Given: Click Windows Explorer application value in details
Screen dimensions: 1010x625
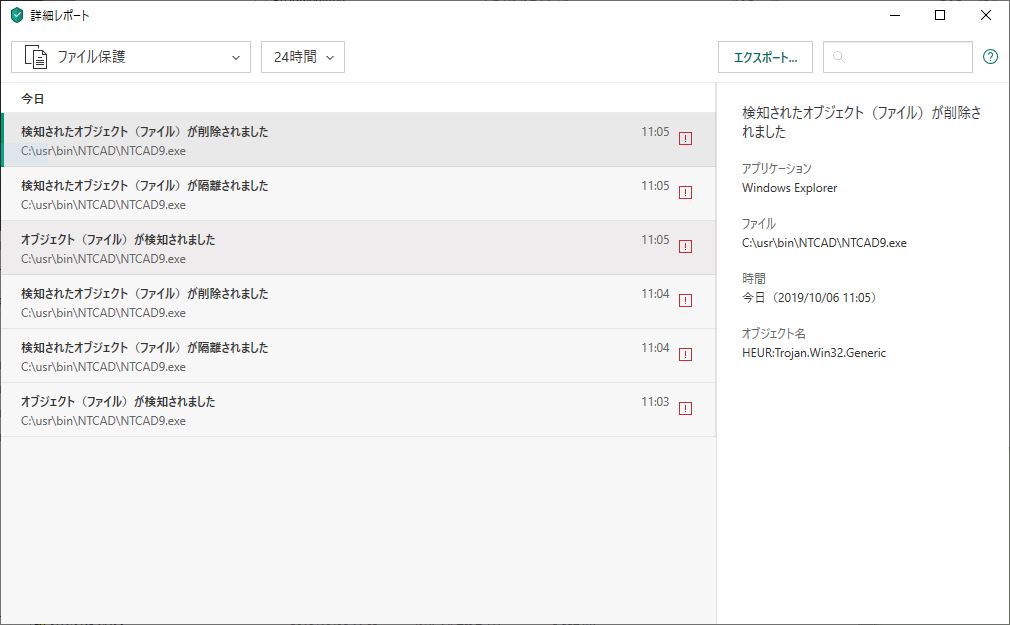Looking at the screenshot, I should pos(790,188).
